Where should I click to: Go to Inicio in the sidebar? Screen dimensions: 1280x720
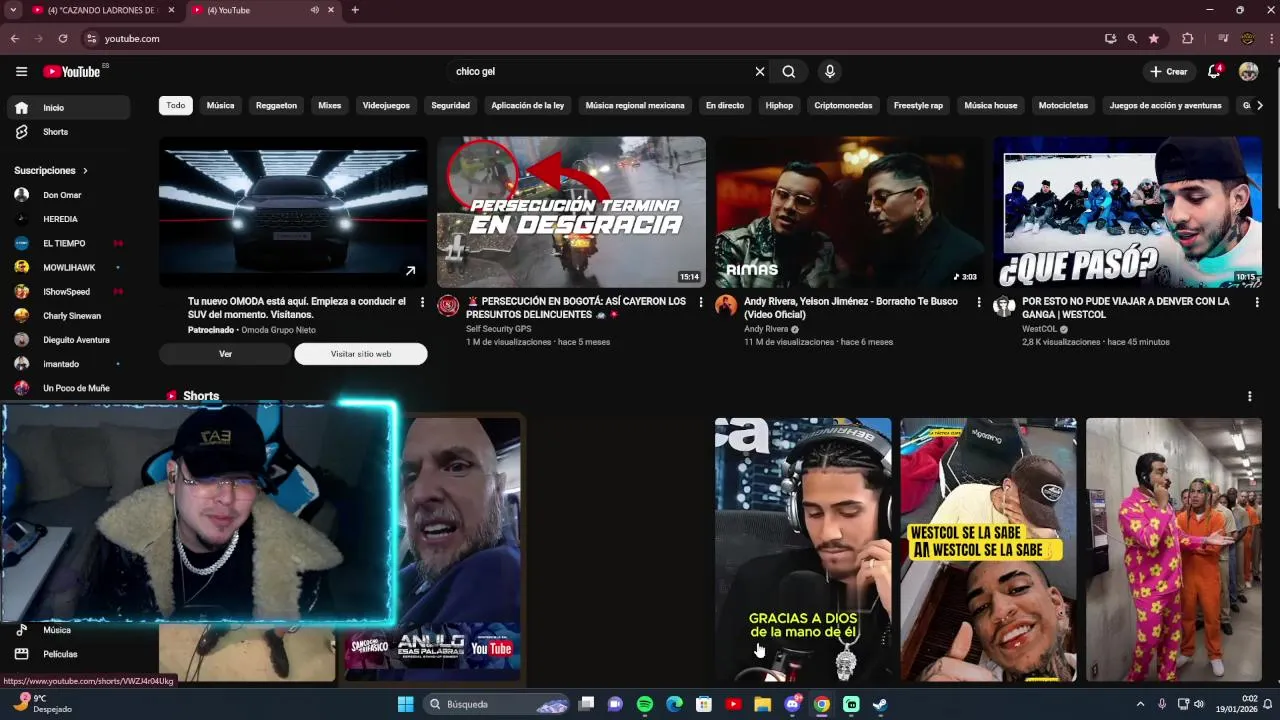pyautogui.click(x=67, y=107)
